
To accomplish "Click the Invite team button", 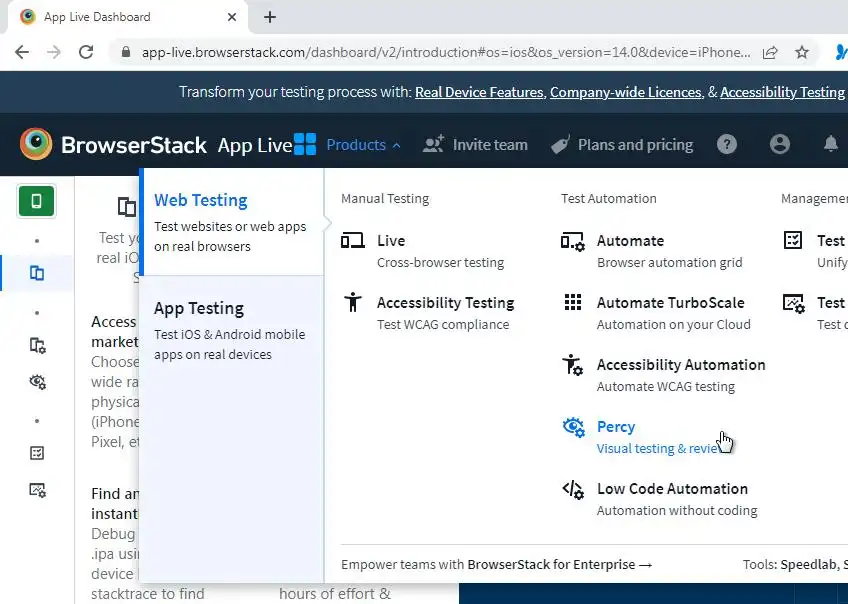I will pyautogui.click(x=475, y=145).
